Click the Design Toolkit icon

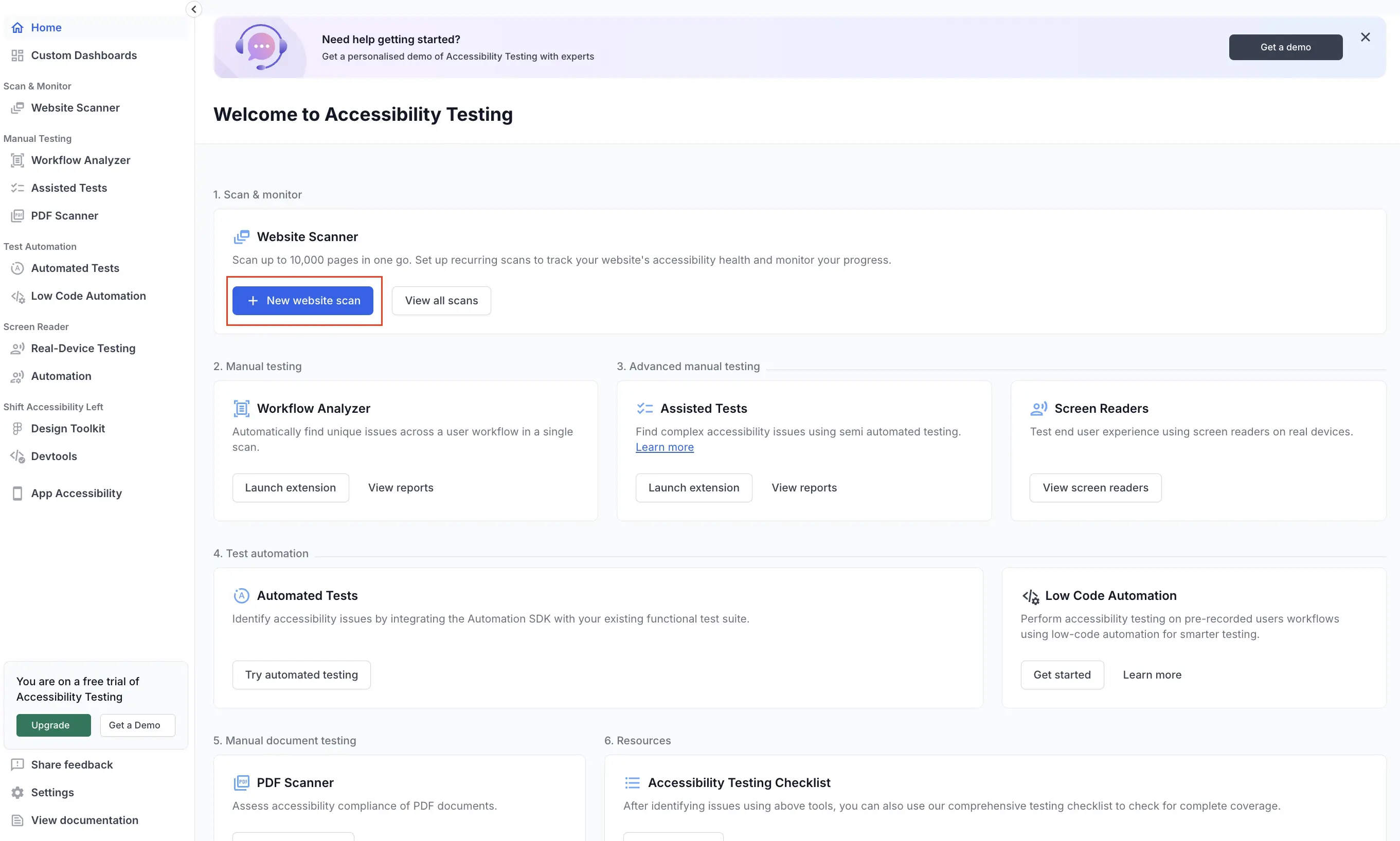pyautogui.click(x=17, y=428)
